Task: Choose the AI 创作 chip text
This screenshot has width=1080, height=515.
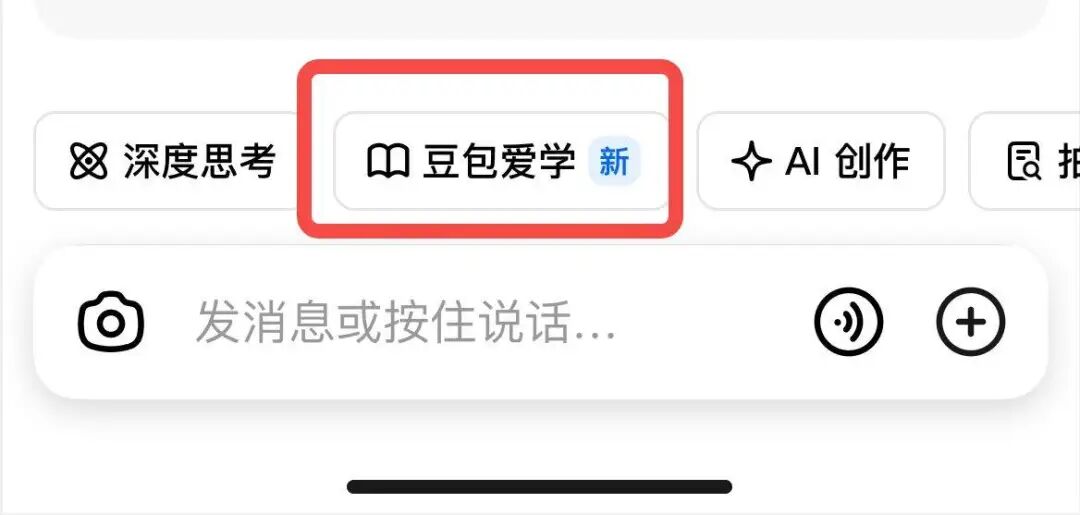Action: click(x=847, y=162)
